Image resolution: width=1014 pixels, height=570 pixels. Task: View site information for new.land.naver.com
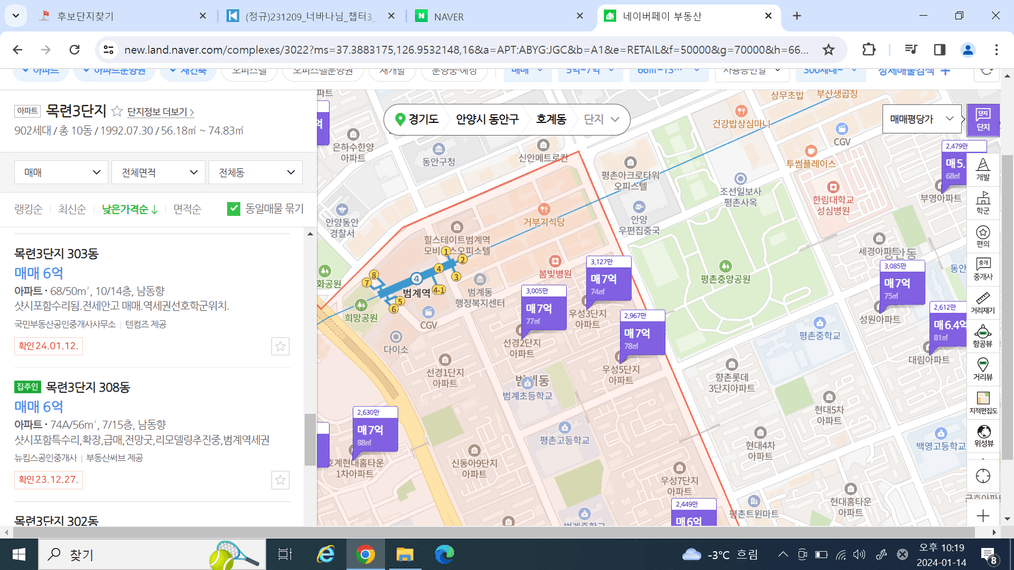(109, 50)
